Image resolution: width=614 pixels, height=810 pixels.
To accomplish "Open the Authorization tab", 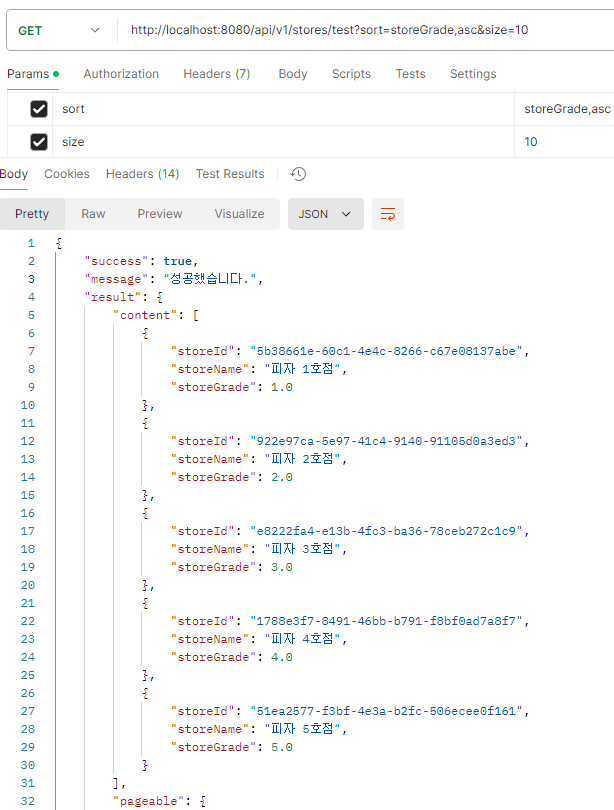I will [121, 74].
